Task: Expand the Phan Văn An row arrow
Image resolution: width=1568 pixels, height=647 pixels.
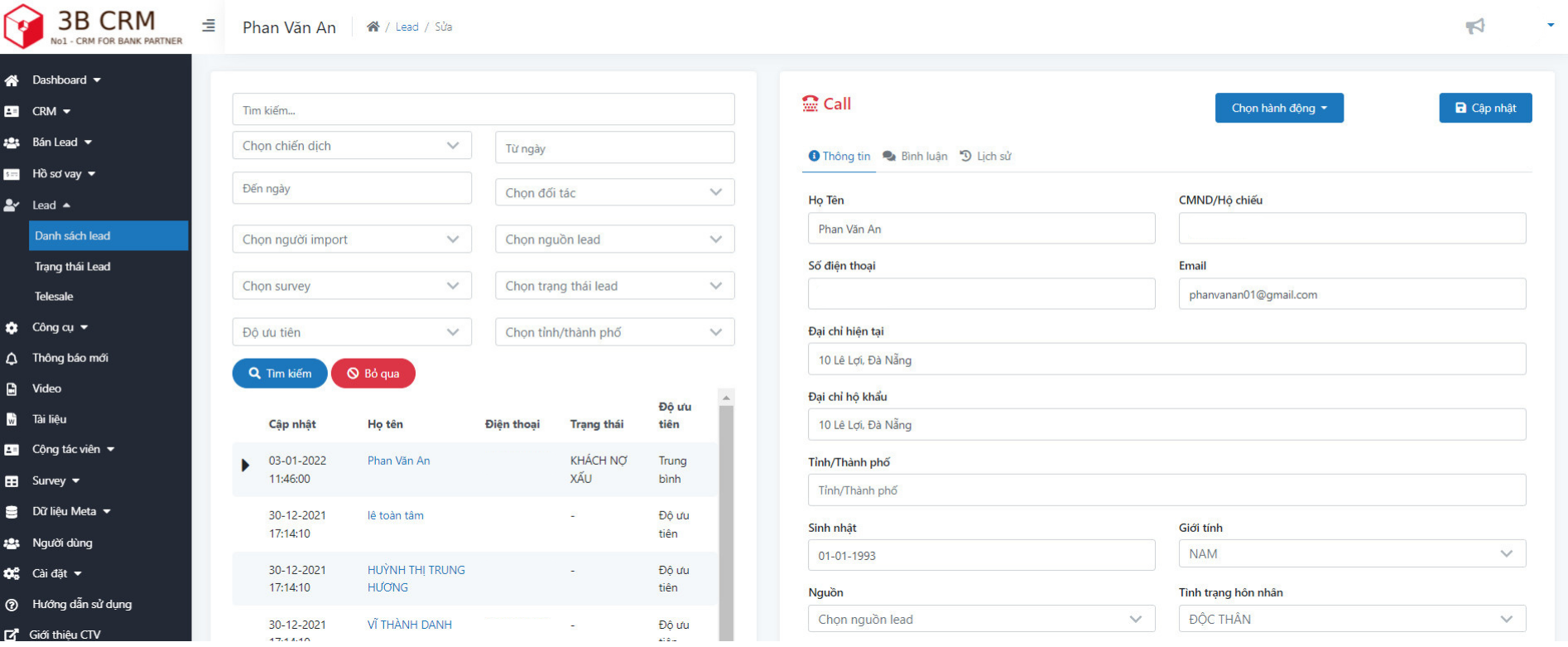Action: [245, 466]
